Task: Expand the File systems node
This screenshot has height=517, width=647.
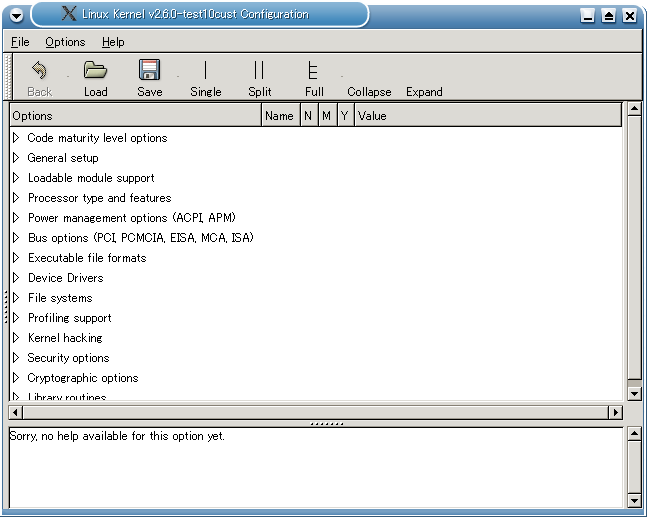Action: (16, 298)
